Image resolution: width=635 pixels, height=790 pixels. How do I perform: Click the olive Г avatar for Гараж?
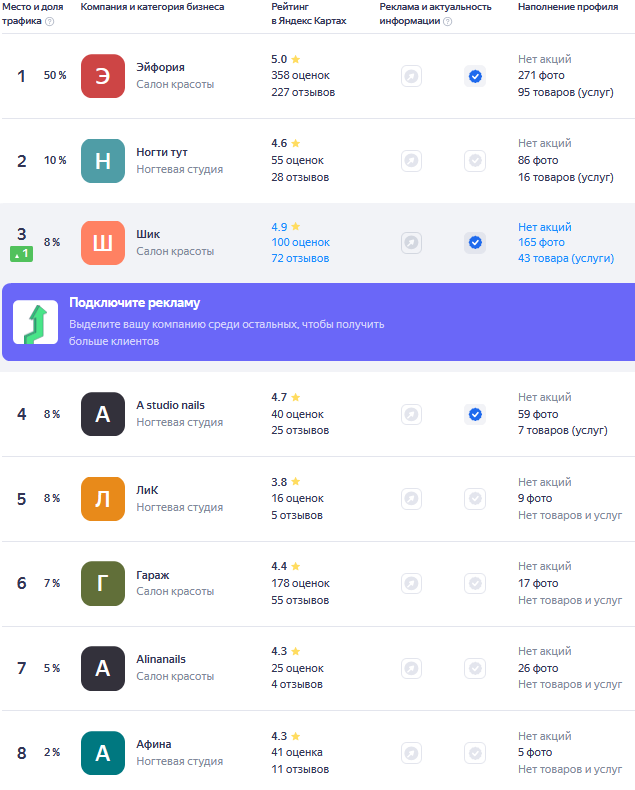tap(103, 583)
